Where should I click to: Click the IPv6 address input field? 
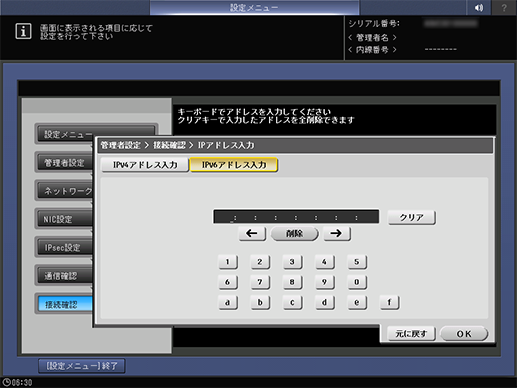point(296,217)
